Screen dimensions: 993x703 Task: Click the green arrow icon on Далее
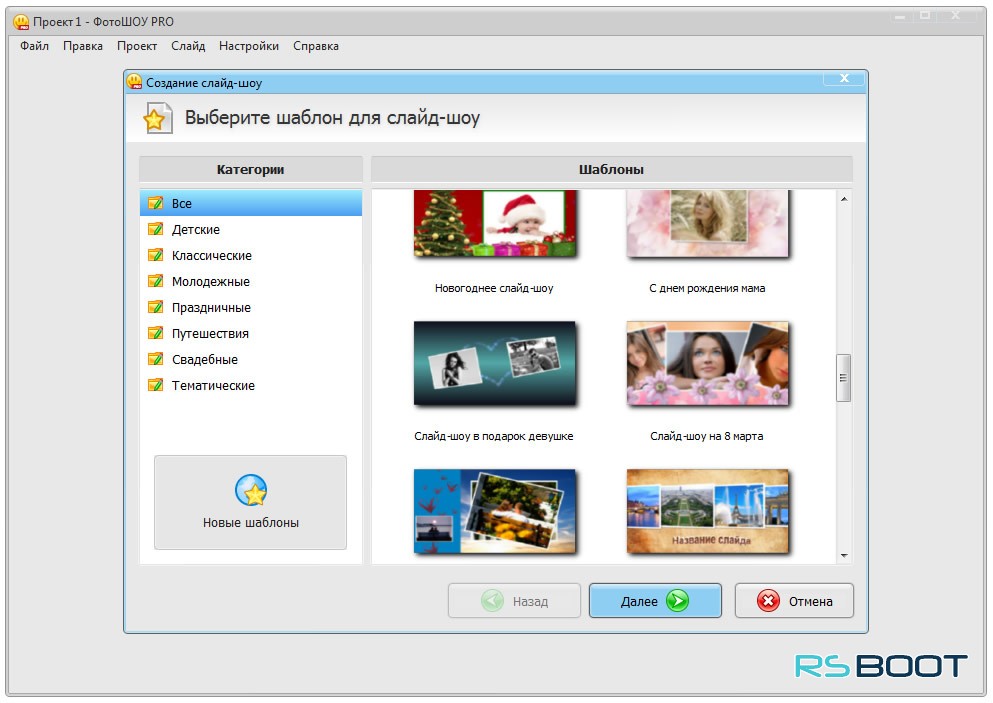(677, 600)
